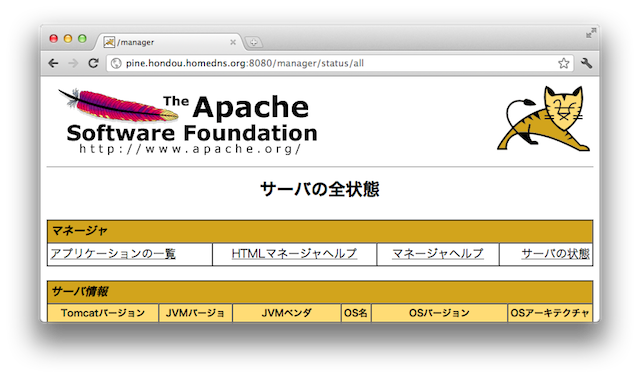Go back using the browser back arrow
This screenshot has height=378, width=640.
click(53, 63)
